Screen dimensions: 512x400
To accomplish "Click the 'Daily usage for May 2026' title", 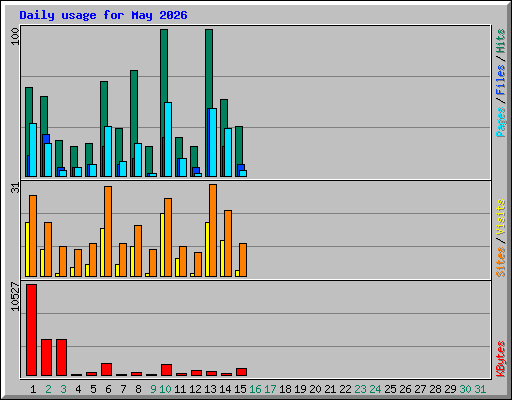I will point(103,16).
